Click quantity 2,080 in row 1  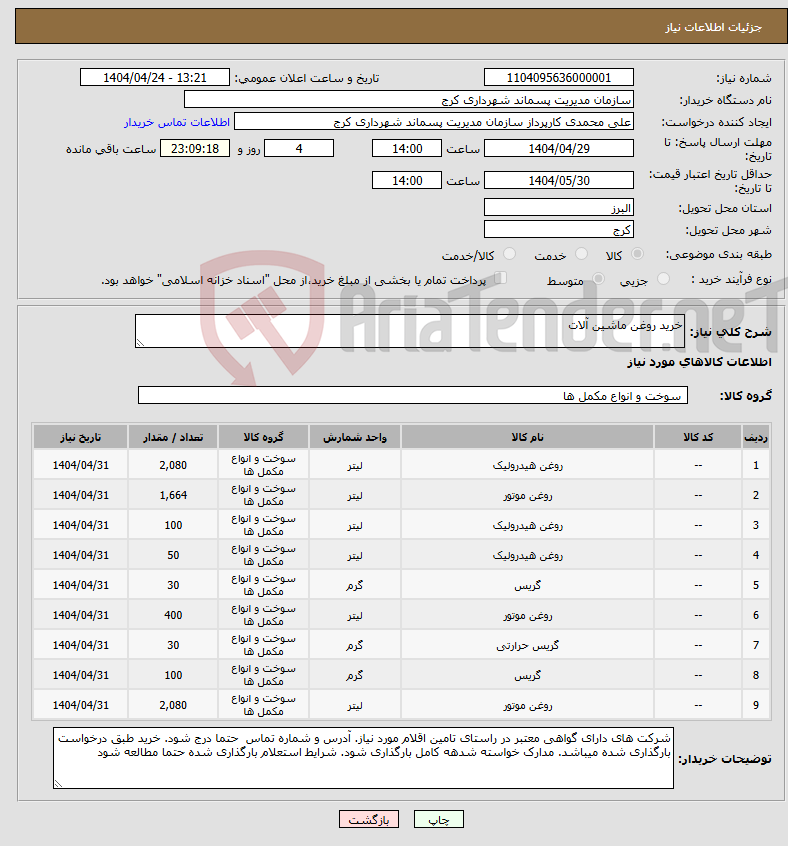click(173, 465)
